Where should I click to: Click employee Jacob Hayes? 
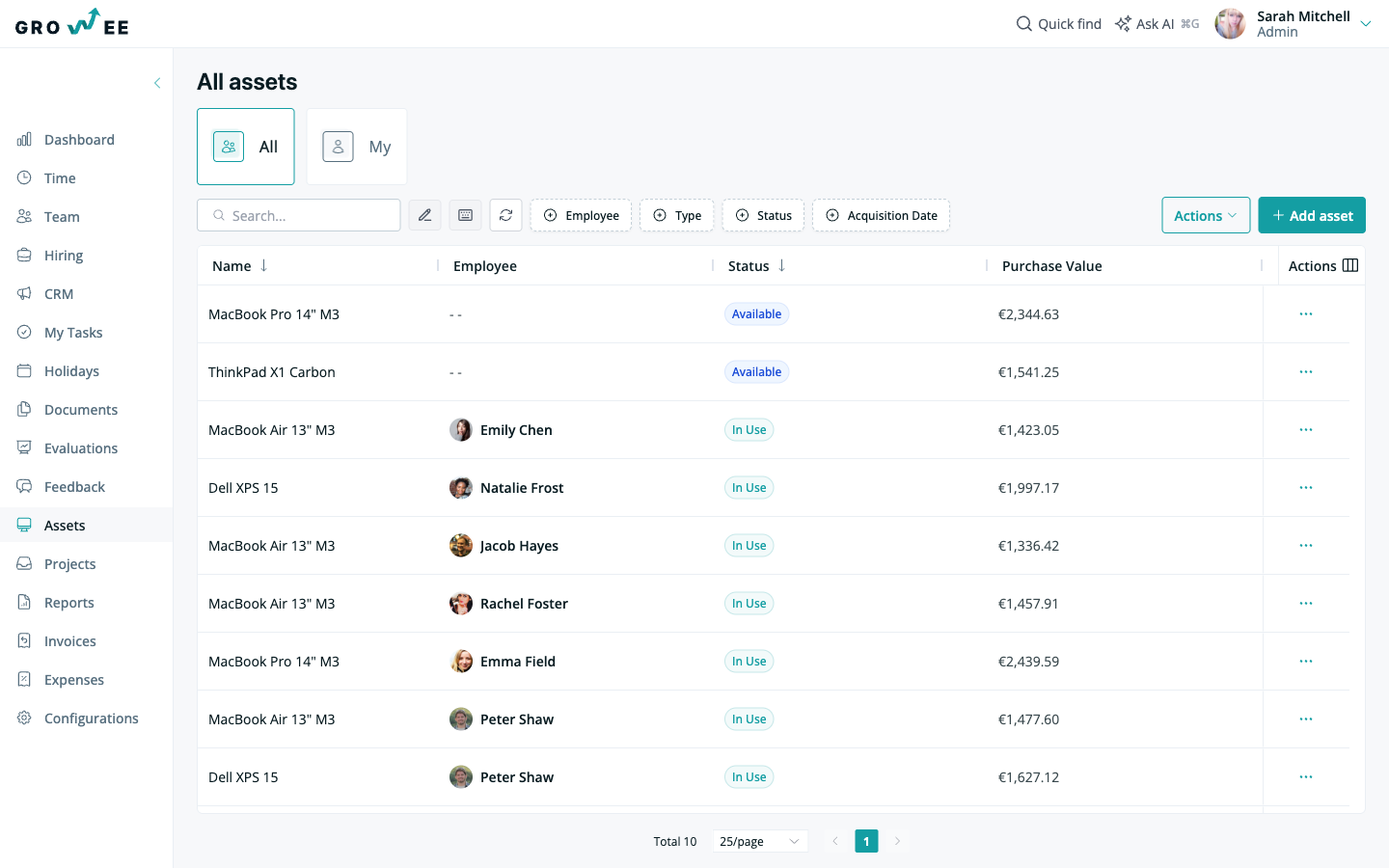tap(504, 546)
